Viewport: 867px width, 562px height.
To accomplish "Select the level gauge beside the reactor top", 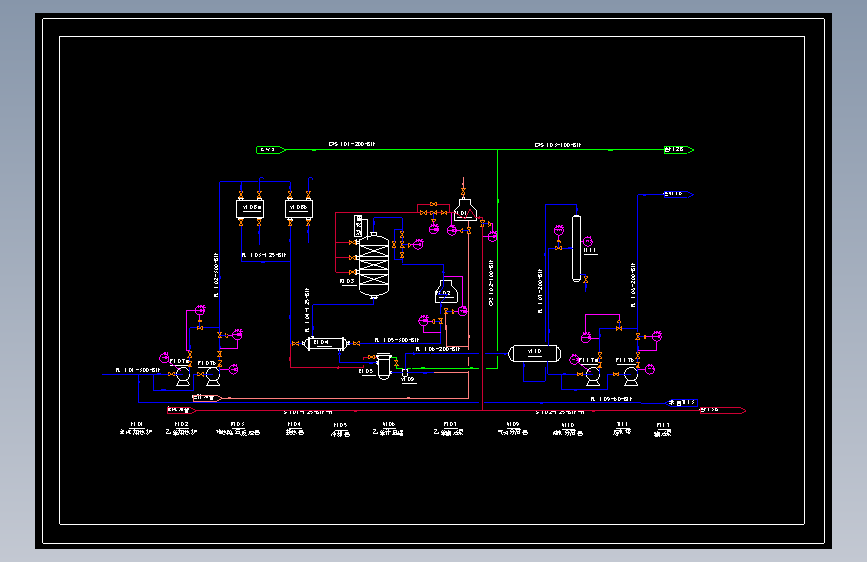I will 358,226.
